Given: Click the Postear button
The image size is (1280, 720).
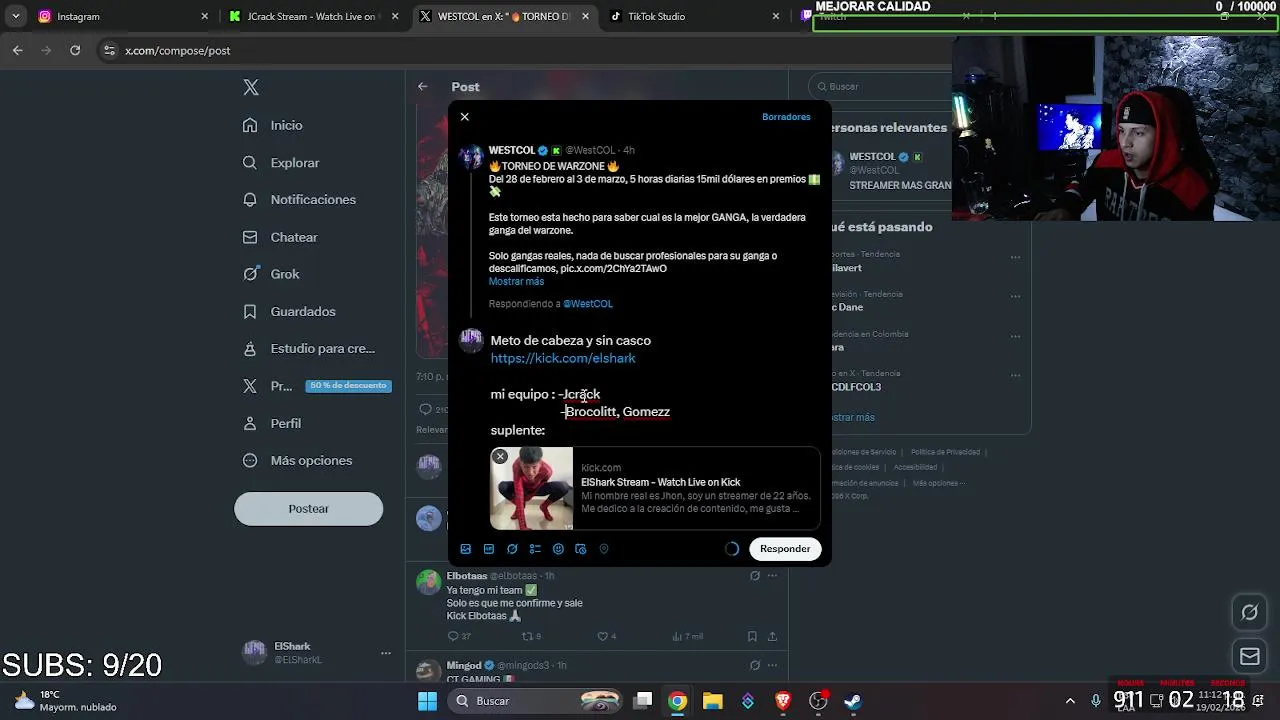Looking at the screenshot, I should click(x=308, y=508).
